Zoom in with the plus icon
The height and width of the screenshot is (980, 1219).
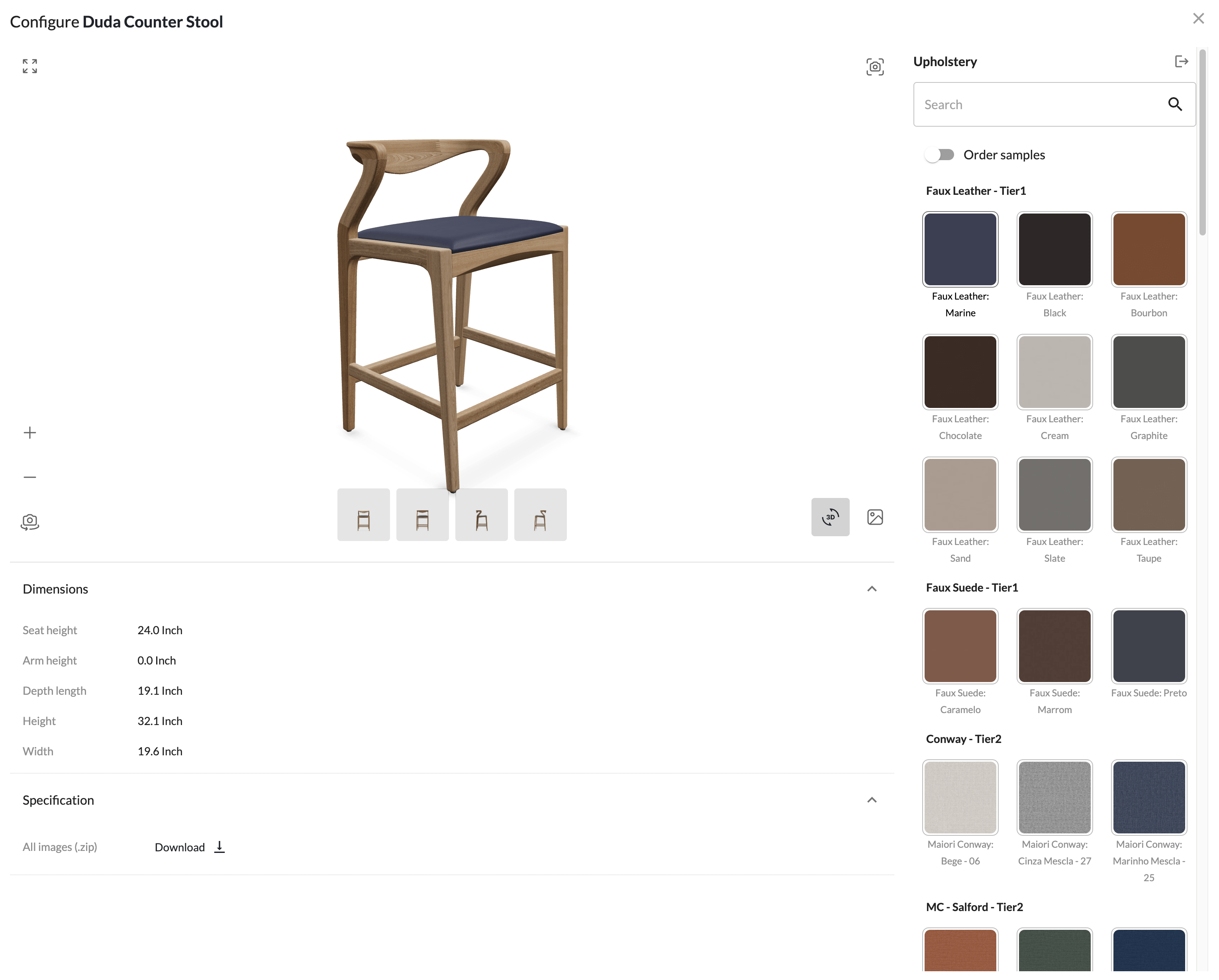coord(30,433)
